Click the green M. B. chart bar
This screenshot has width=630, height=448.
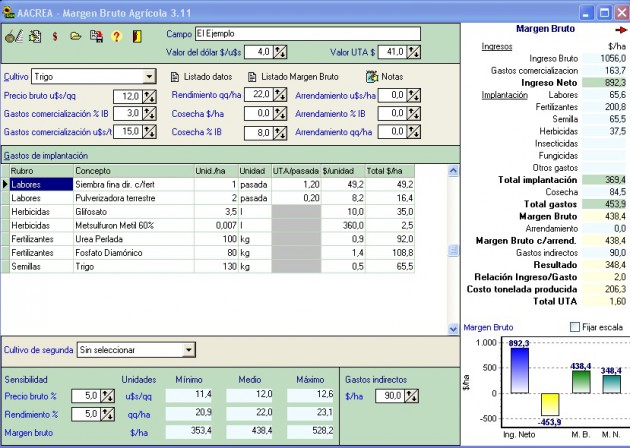point(581,382)
